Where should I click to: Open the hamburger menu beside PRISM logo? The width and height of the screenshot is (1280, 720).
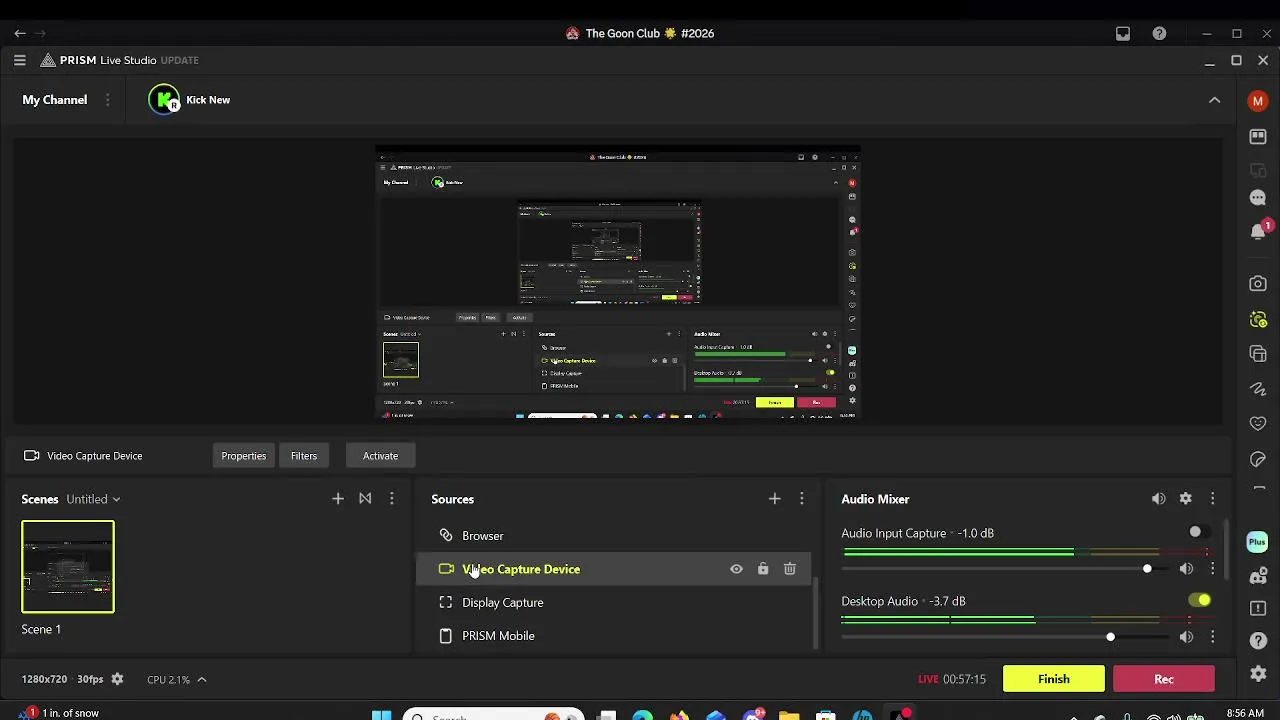19,60
